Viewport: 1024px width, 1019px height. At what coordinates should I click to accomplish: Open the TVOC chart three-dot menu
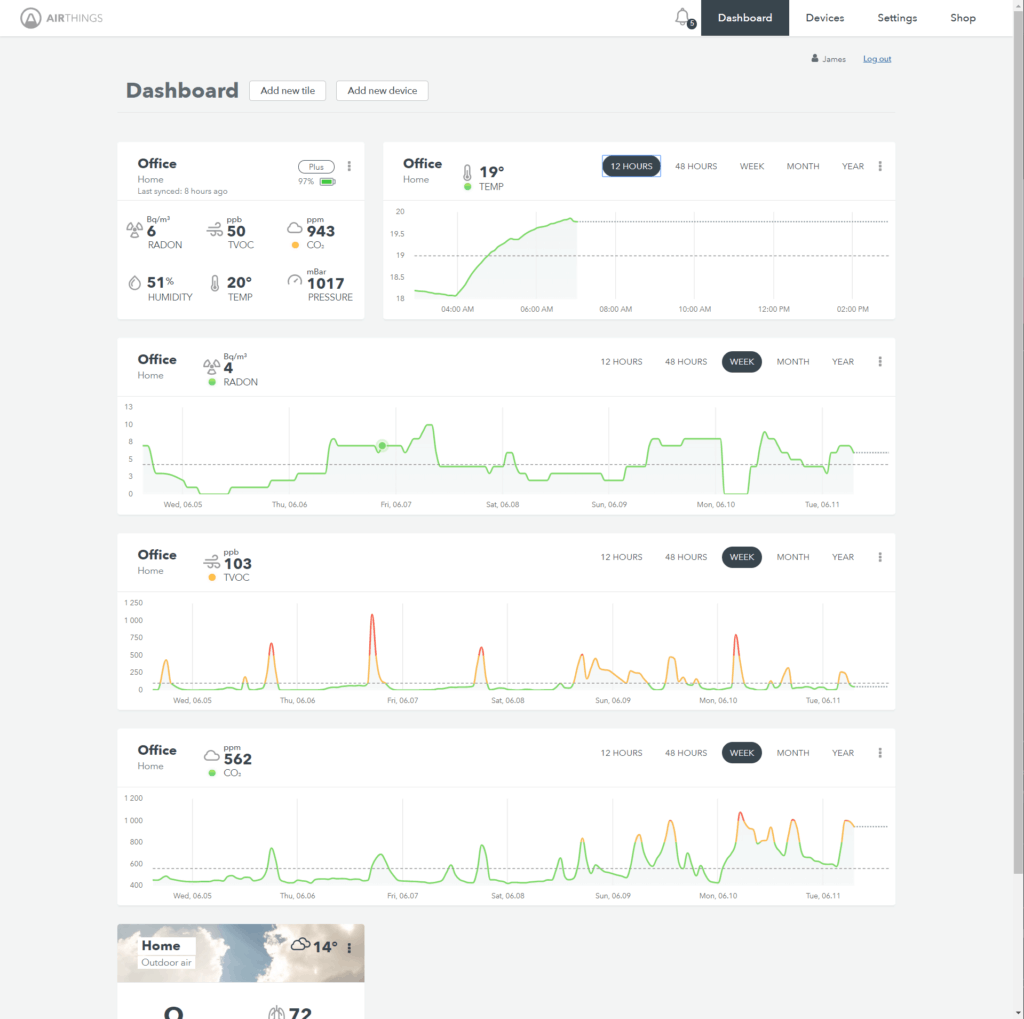pyautogui.click(x=880, y=557)
